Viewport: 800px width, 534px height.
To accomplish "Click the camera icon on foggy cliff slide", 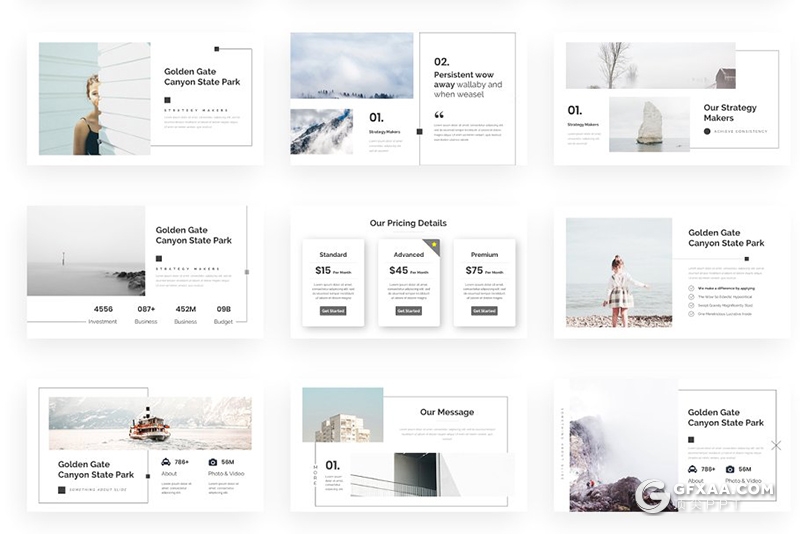I will pos(730,469).
